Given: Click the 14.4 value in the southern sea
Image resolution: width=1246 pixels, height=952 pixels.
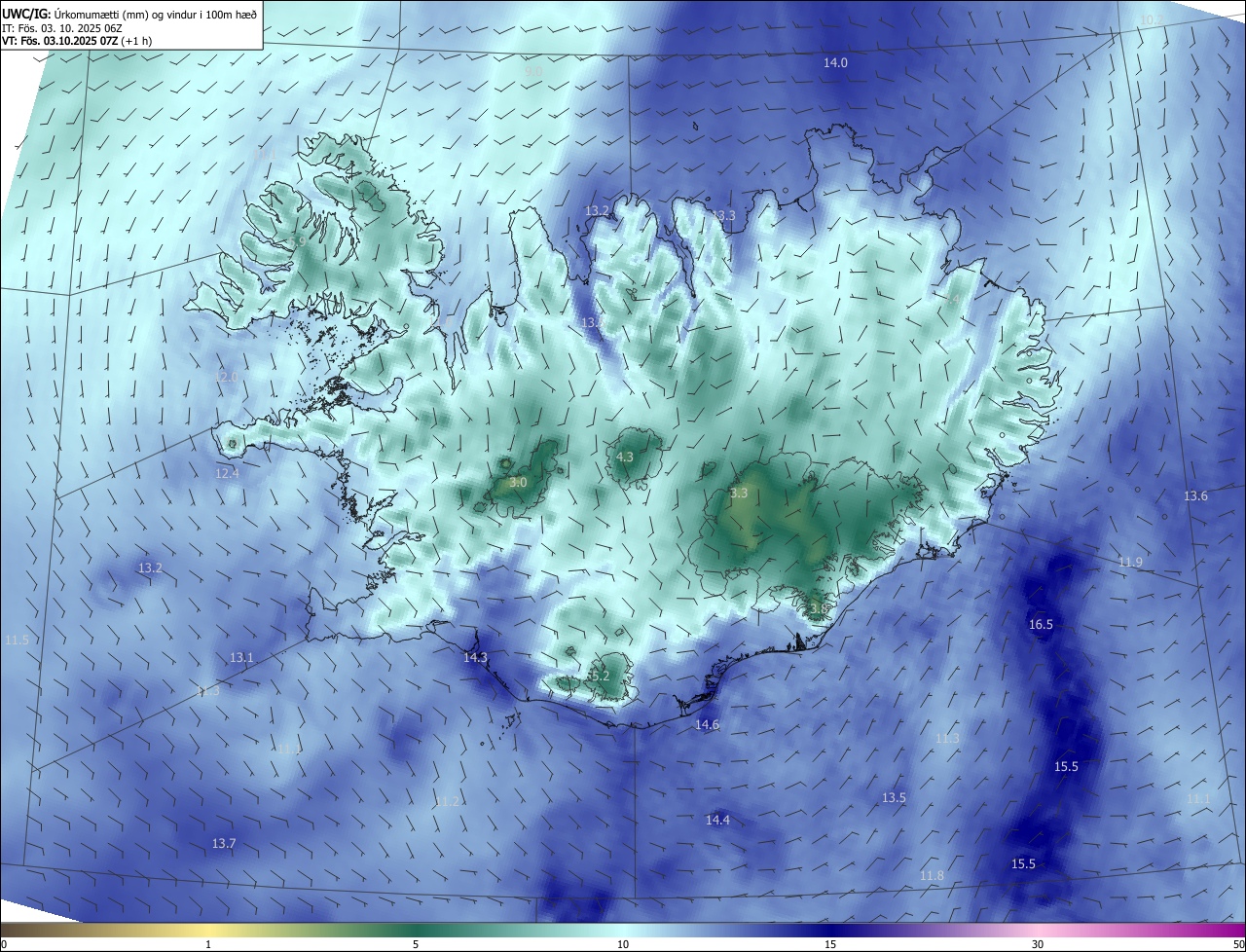Looking at the screenshot, I should click(717, 821).
